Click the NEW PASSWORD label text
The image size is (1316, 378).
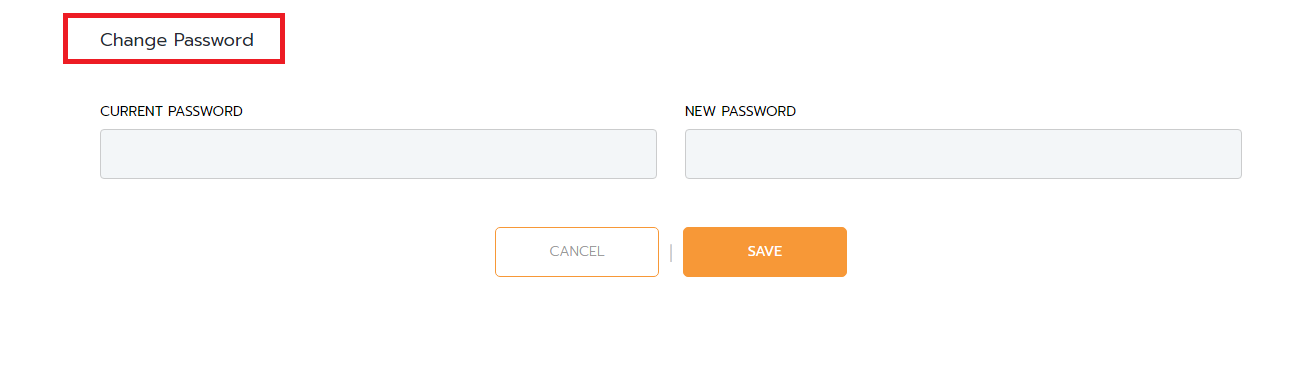point(740,111)
